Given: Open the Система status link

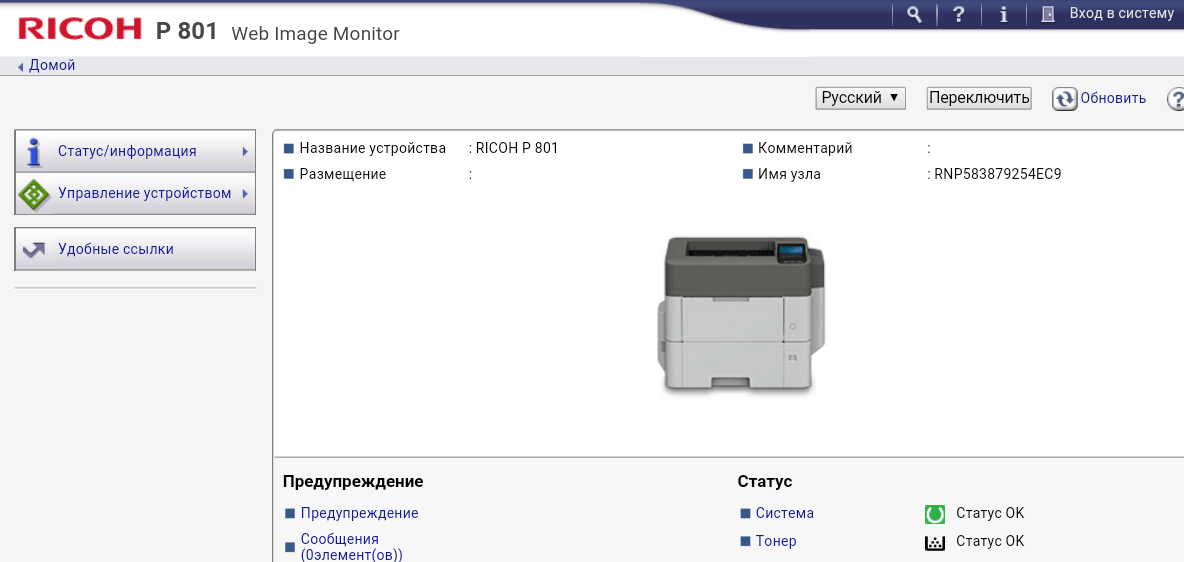Looking at the screenshot, I should coord(785,513).
